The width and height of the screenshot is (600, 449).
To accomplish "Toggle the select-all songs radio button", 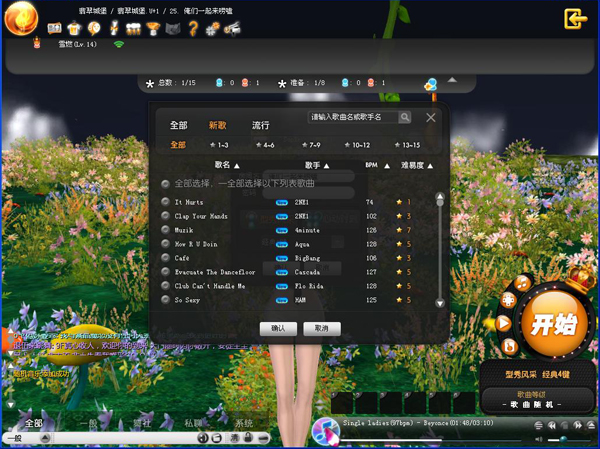I will click(166, 184).
